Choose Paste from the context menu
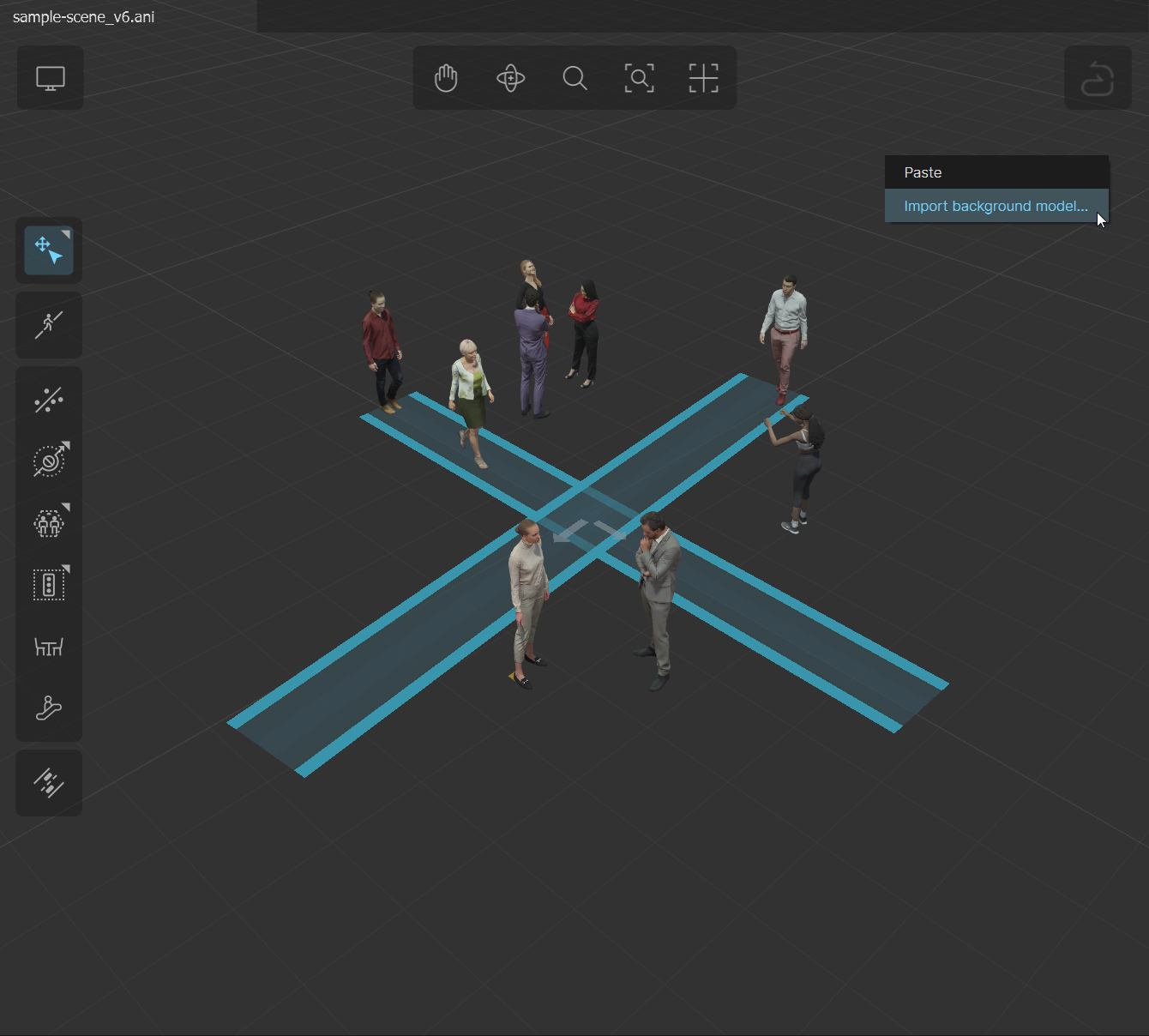 coord(996,172)
